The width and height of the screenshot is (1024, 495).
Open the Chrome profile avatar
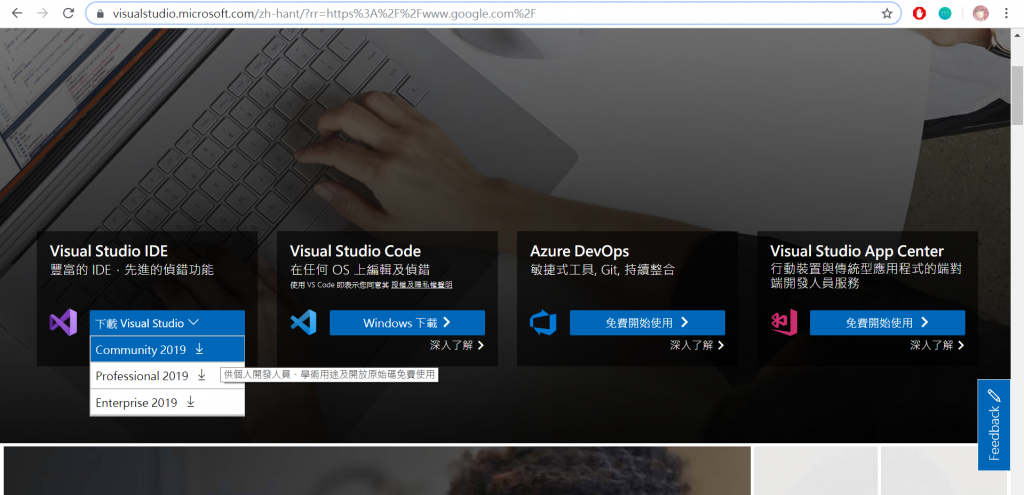(x=980, y=13)
